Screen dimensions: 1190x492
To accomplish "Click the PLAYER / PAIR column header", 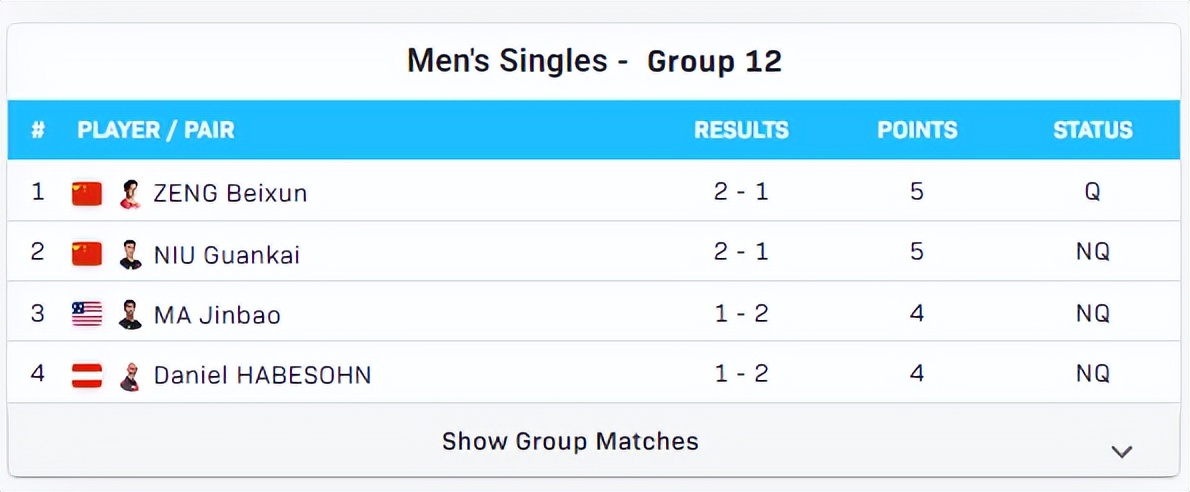I will [x=156, y=130].
